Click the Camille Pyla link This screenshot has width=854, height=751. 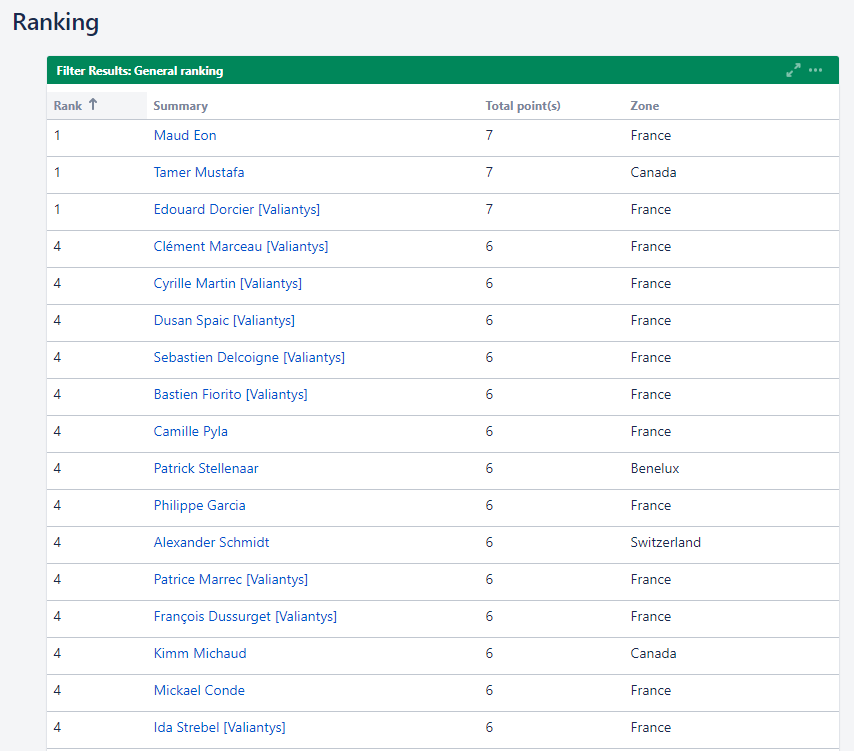click(x=191, y=431)
